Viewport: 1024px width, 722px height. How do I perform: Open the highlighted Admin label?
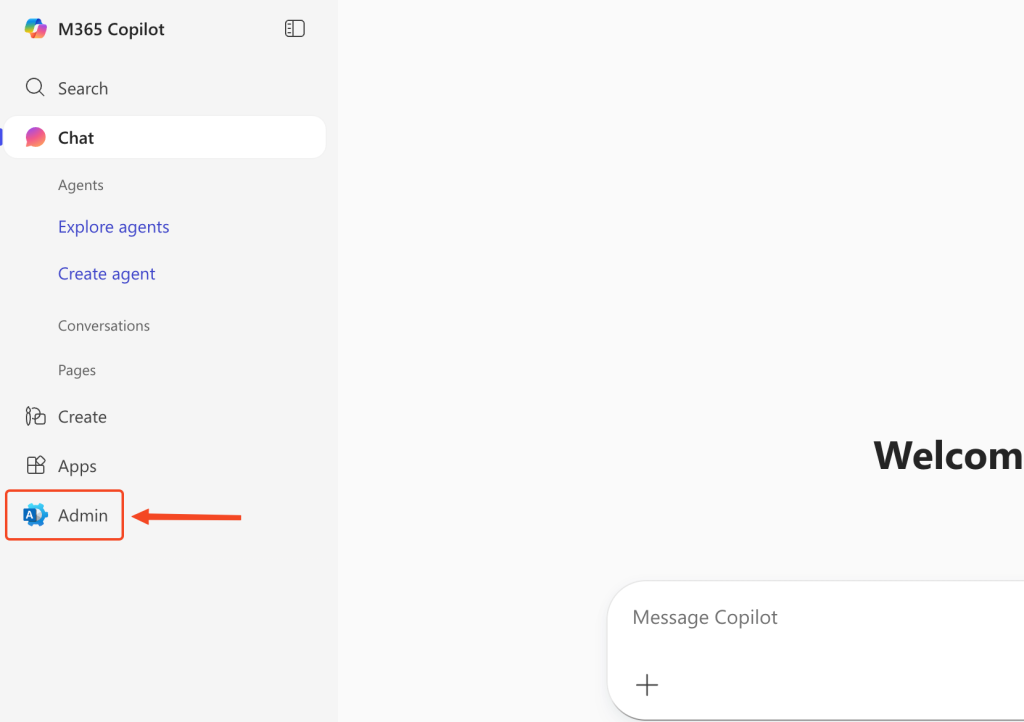(x=83, y=515)
